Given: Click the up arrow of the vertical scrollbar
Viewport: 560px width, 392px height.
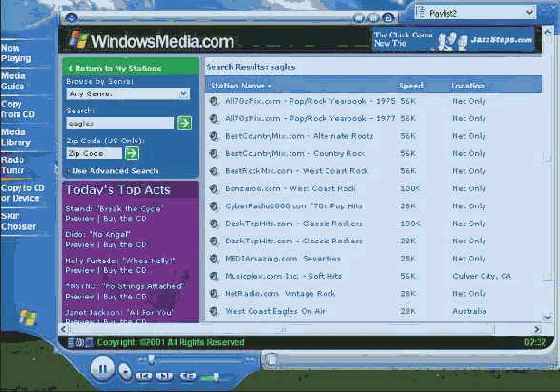Looking at the screenshot, I should pos(547,32).
